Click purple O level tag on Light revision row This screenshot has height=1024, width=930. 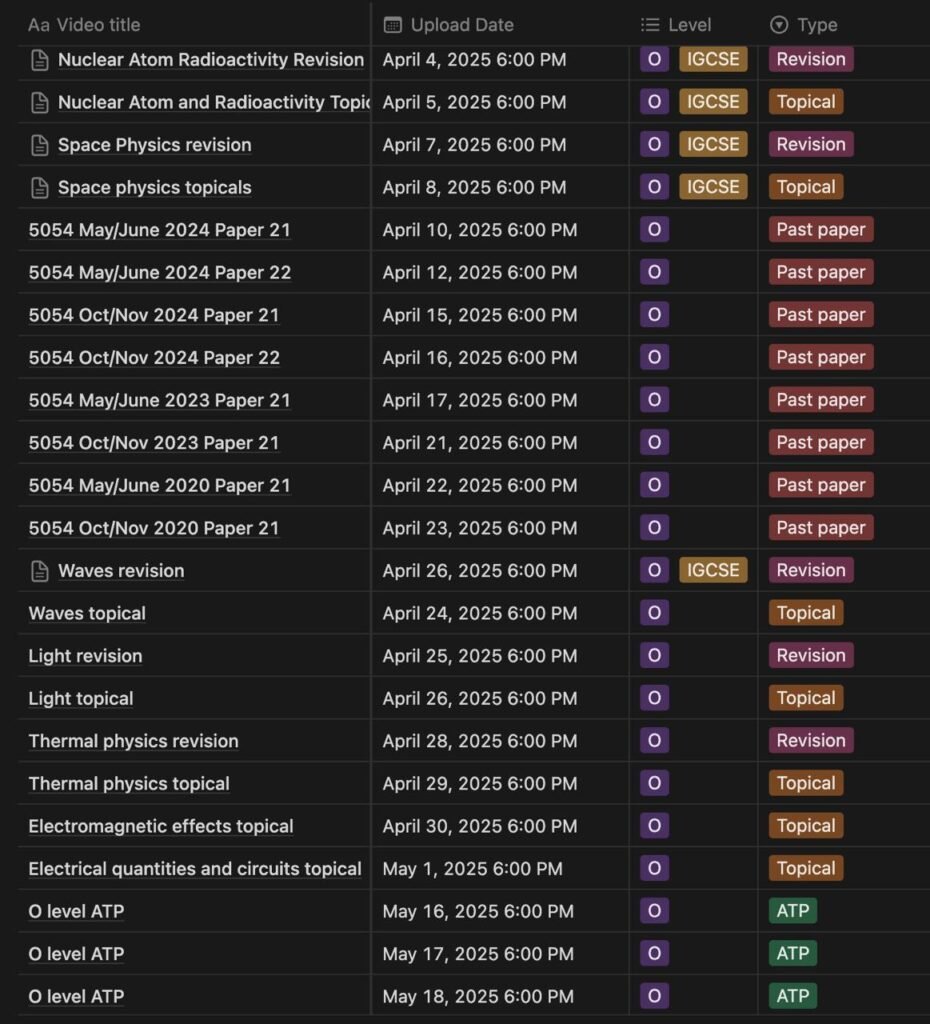(x=654, y=655)
